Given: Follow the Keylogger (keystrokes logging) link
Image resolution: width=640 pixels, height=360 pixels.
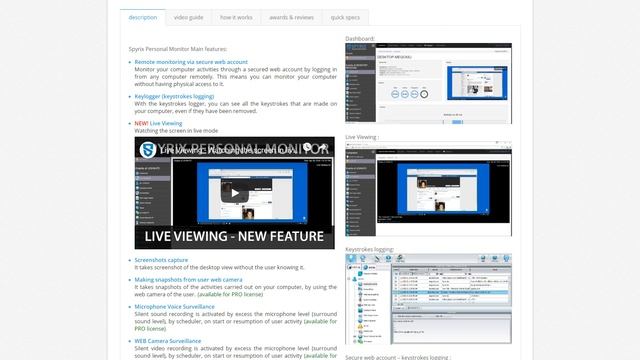Looking at the screenshot, I should pos(174,96).
